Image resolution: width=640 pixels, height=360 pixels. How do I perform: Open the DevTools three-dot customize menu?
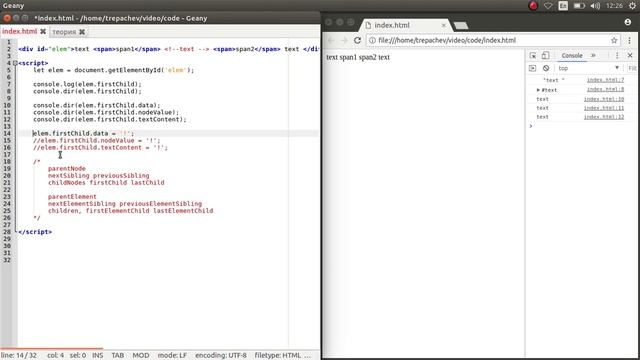617,56
